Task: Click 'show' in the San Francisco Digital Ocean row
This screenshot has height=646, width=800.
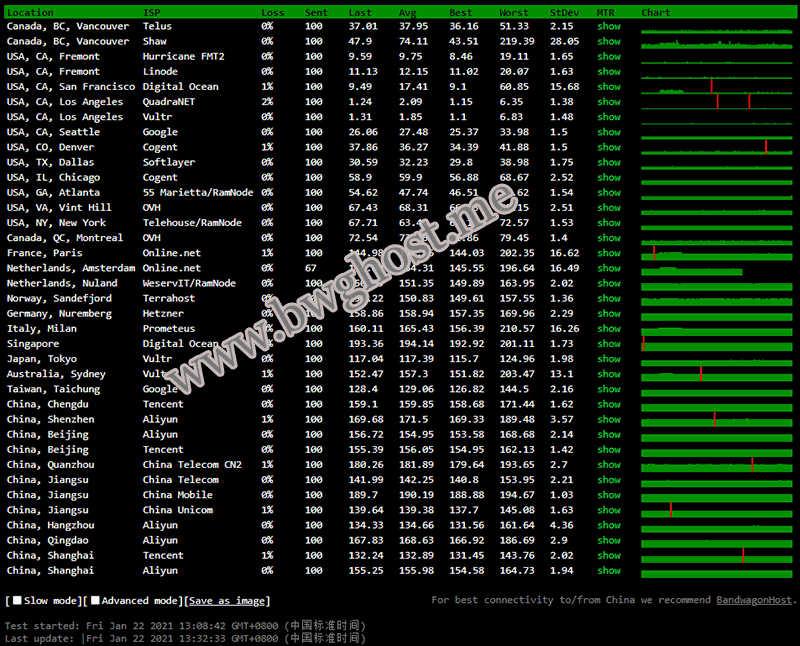Action: (x=609, y=87)
